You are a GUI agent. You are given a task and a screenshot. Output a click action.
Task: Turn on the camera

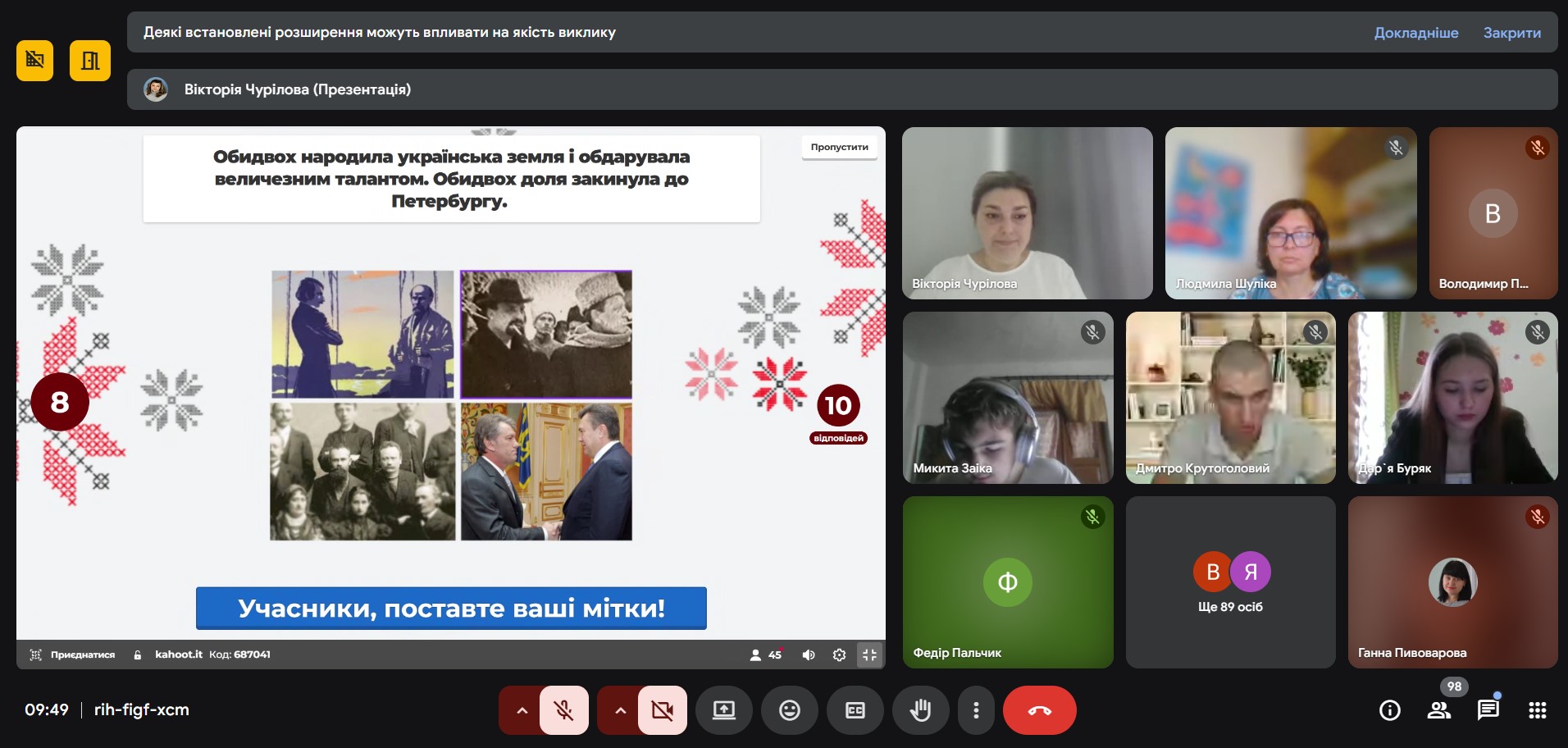[x=663, y=710]
